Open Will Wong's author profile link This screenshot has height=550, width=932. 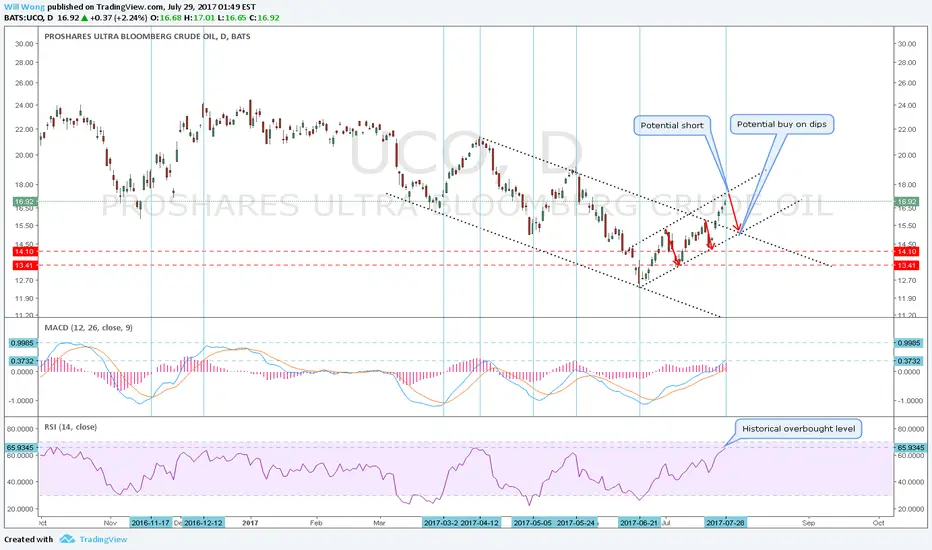point(24,7)
